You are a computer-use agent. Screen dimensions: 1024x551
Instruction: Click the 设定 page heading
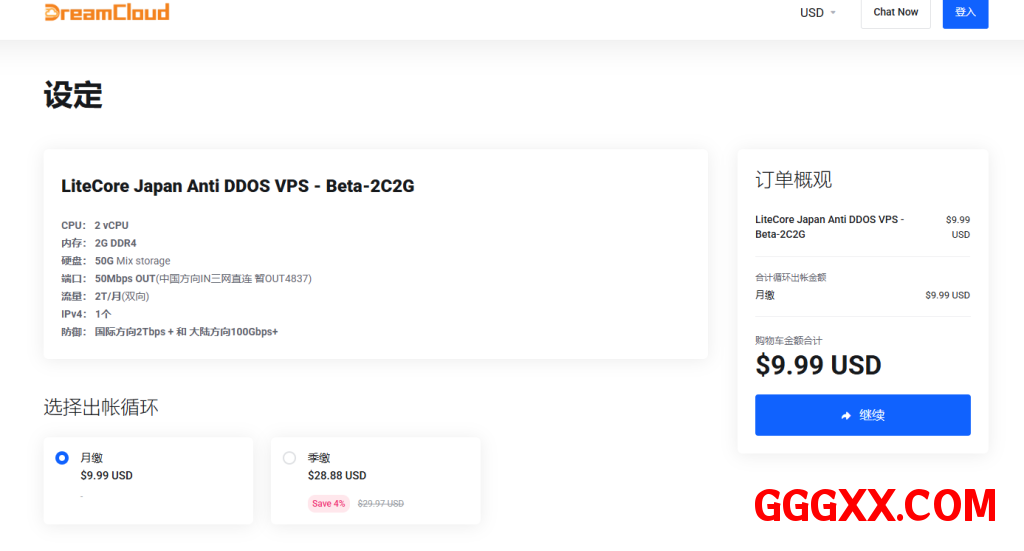point(73,96)
